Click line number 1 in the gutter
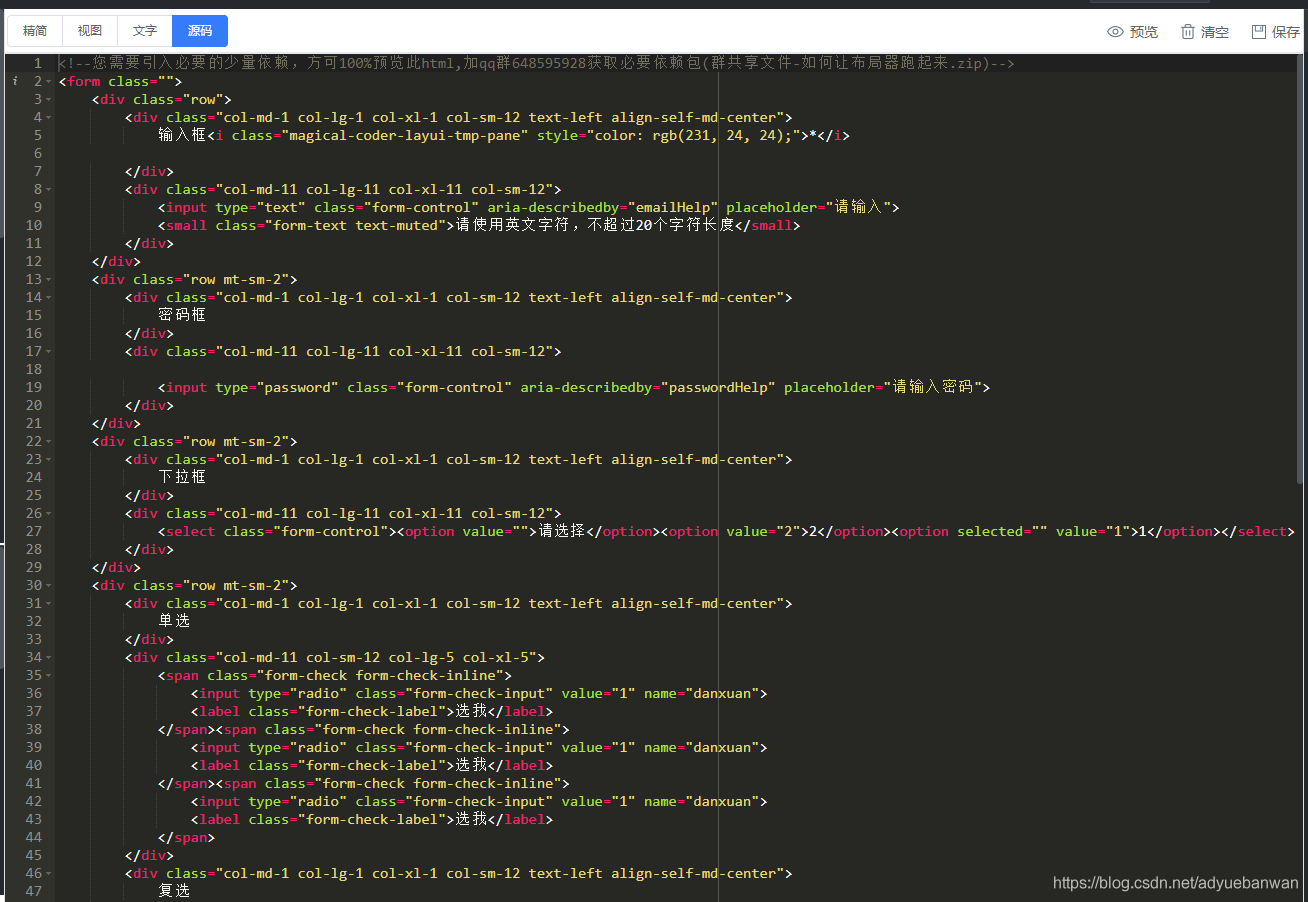This screenshot has height=902, width=1308. (38, 63)
